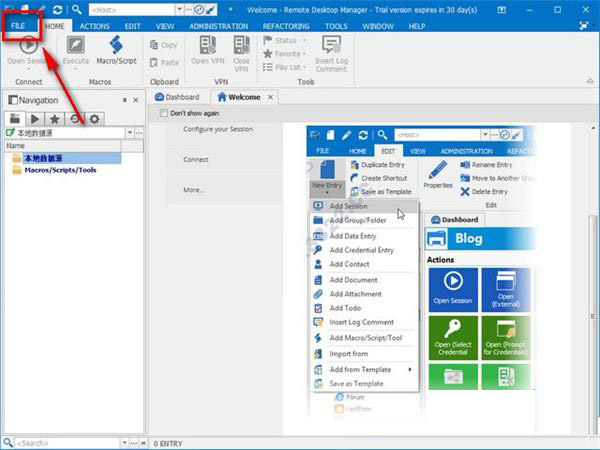The image size is (600, 450).
Task: Open the gear tab in Navigation panel
Action: (x=94, y=118)
